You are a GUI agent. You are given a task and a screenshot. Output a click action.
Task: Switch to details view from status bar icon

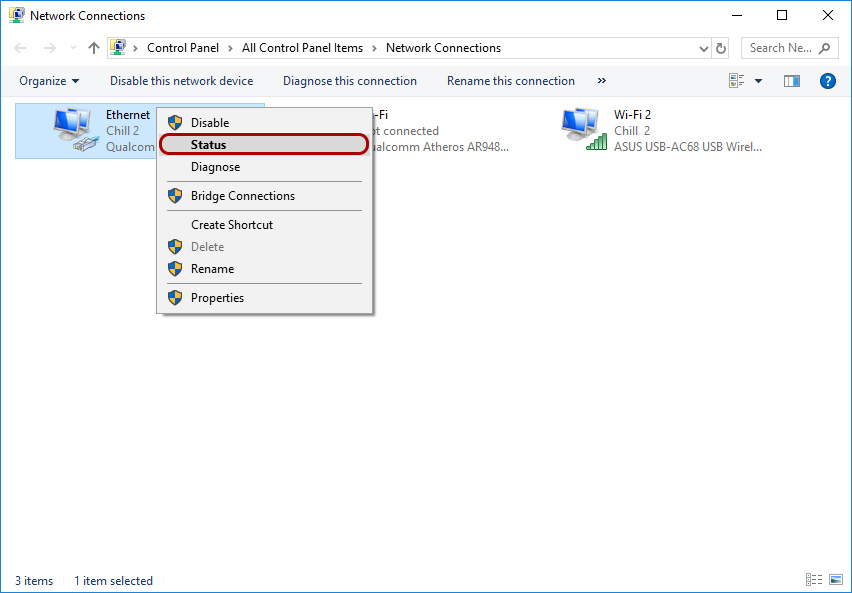[814, 579]
